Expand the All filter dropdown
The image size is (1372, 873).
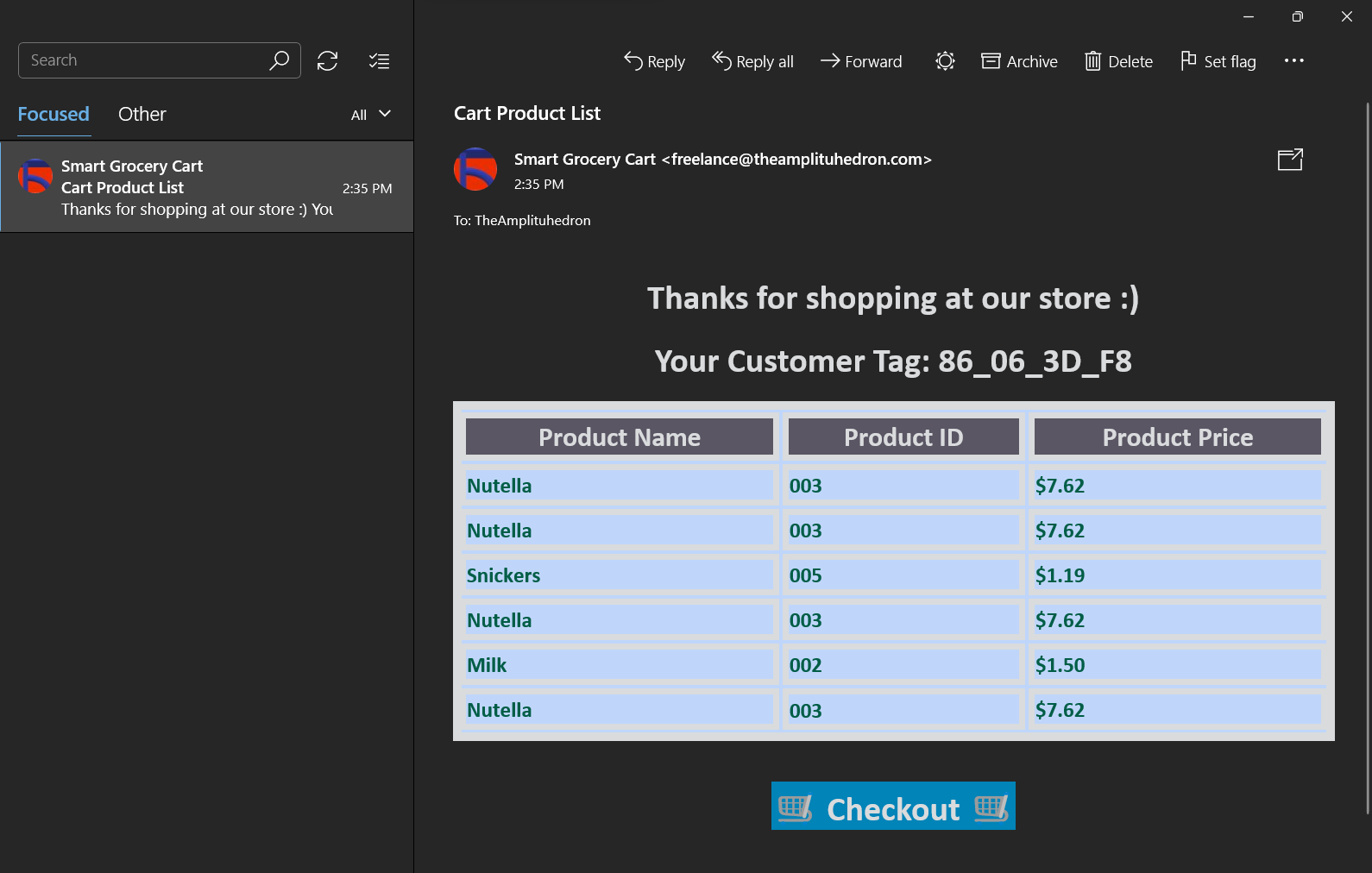(x=371, y=115)
